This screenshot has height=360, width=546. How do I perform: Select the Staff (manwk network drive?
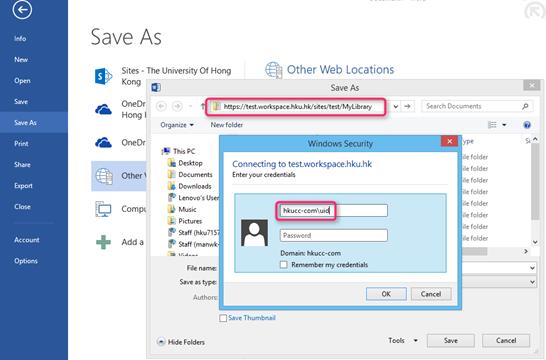coord(194,244)
